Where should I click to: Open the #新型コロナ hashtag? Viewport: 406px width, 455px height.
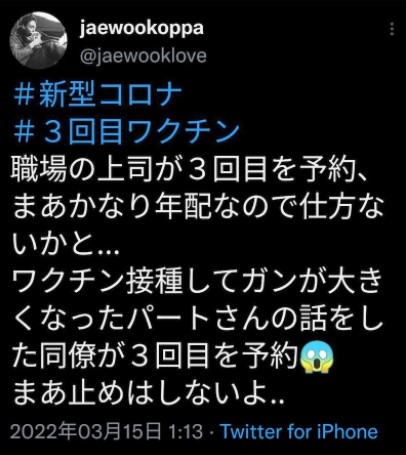coord(98,95)
